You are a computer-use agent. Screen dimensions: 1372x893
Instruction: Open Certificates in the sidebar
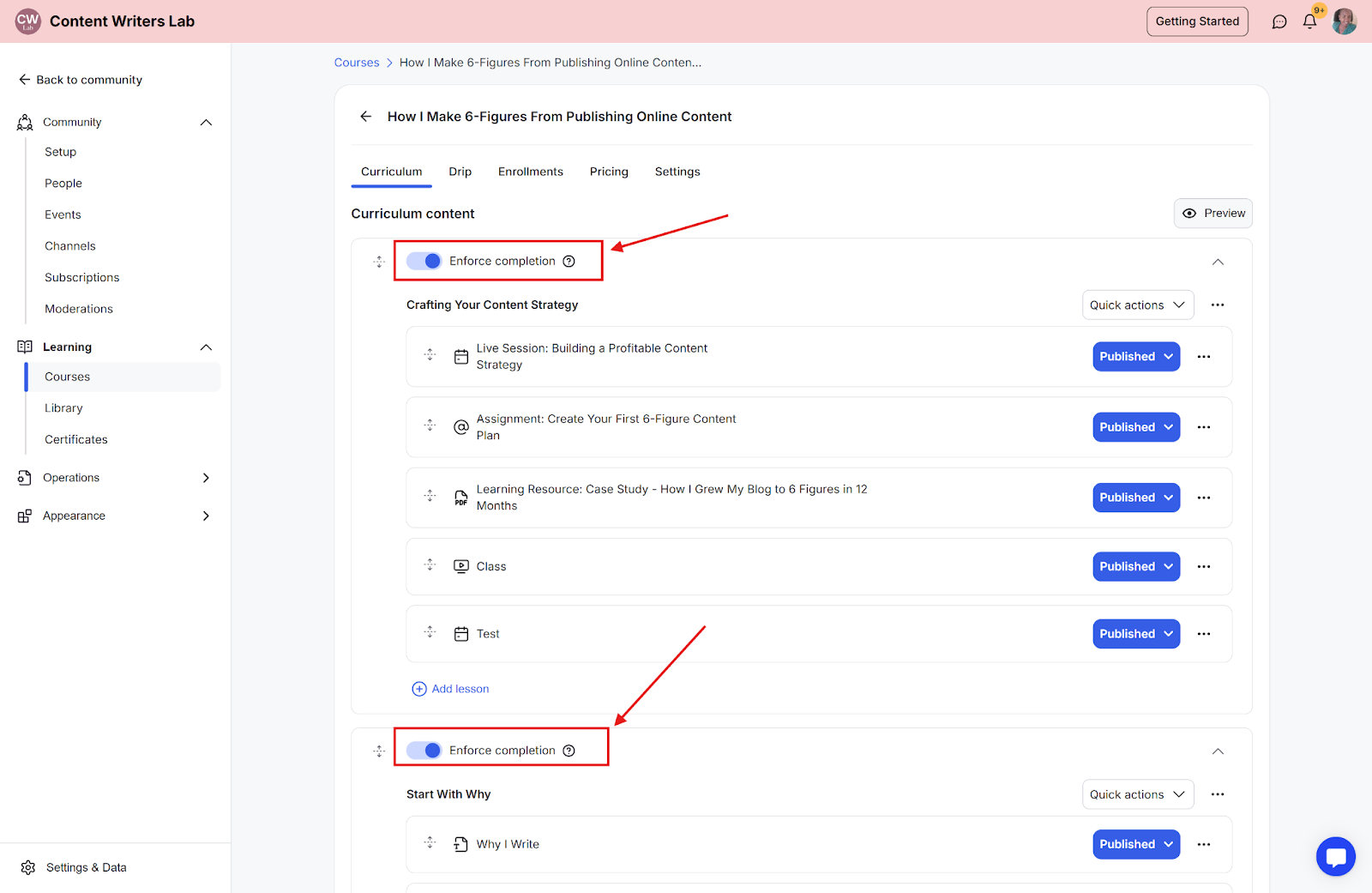click(76, 439)
